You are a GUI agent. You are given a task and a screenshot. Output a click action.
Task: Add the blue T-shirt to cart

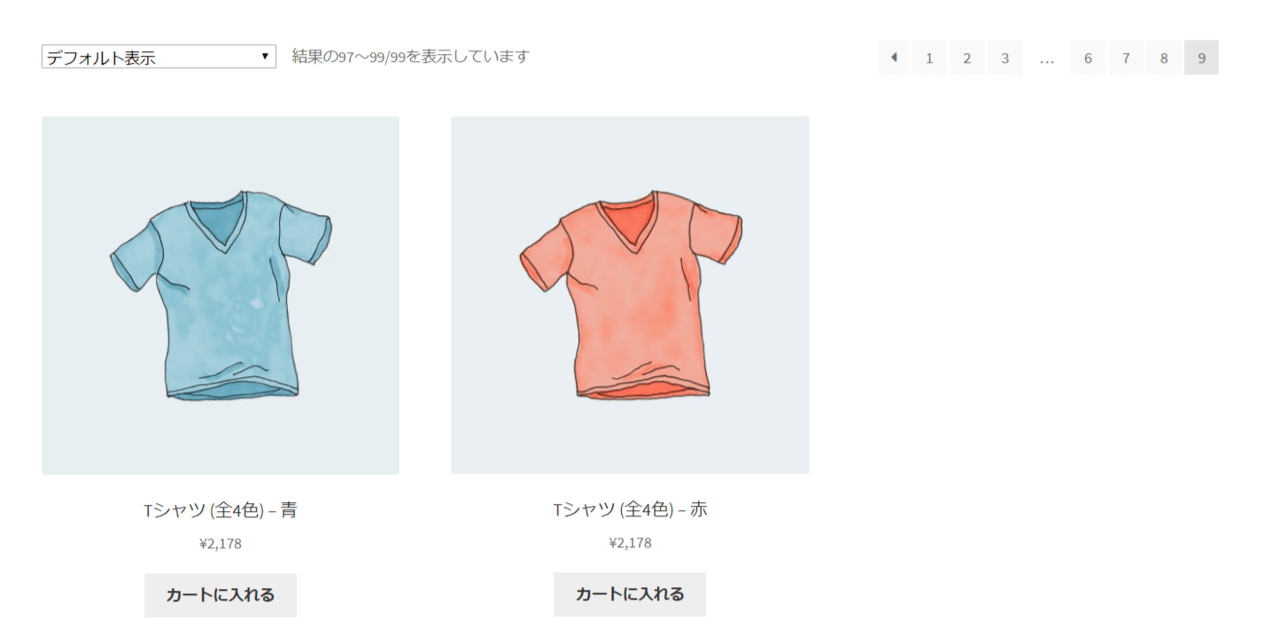point(220,595)
